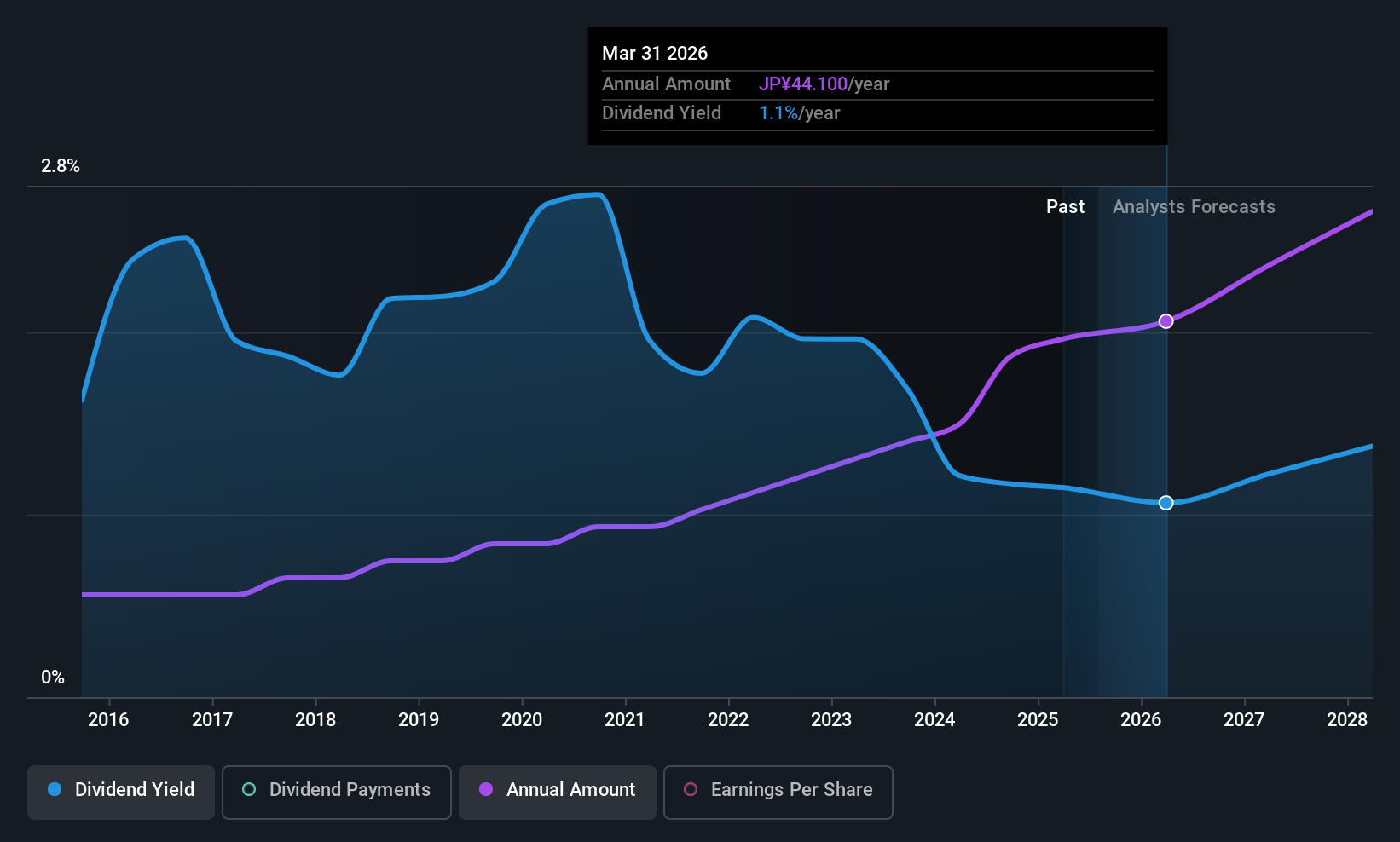Click the blue Dividend Yield legend dot
The height and width of the screenshot is (842, 1400).
coord(55,790)
